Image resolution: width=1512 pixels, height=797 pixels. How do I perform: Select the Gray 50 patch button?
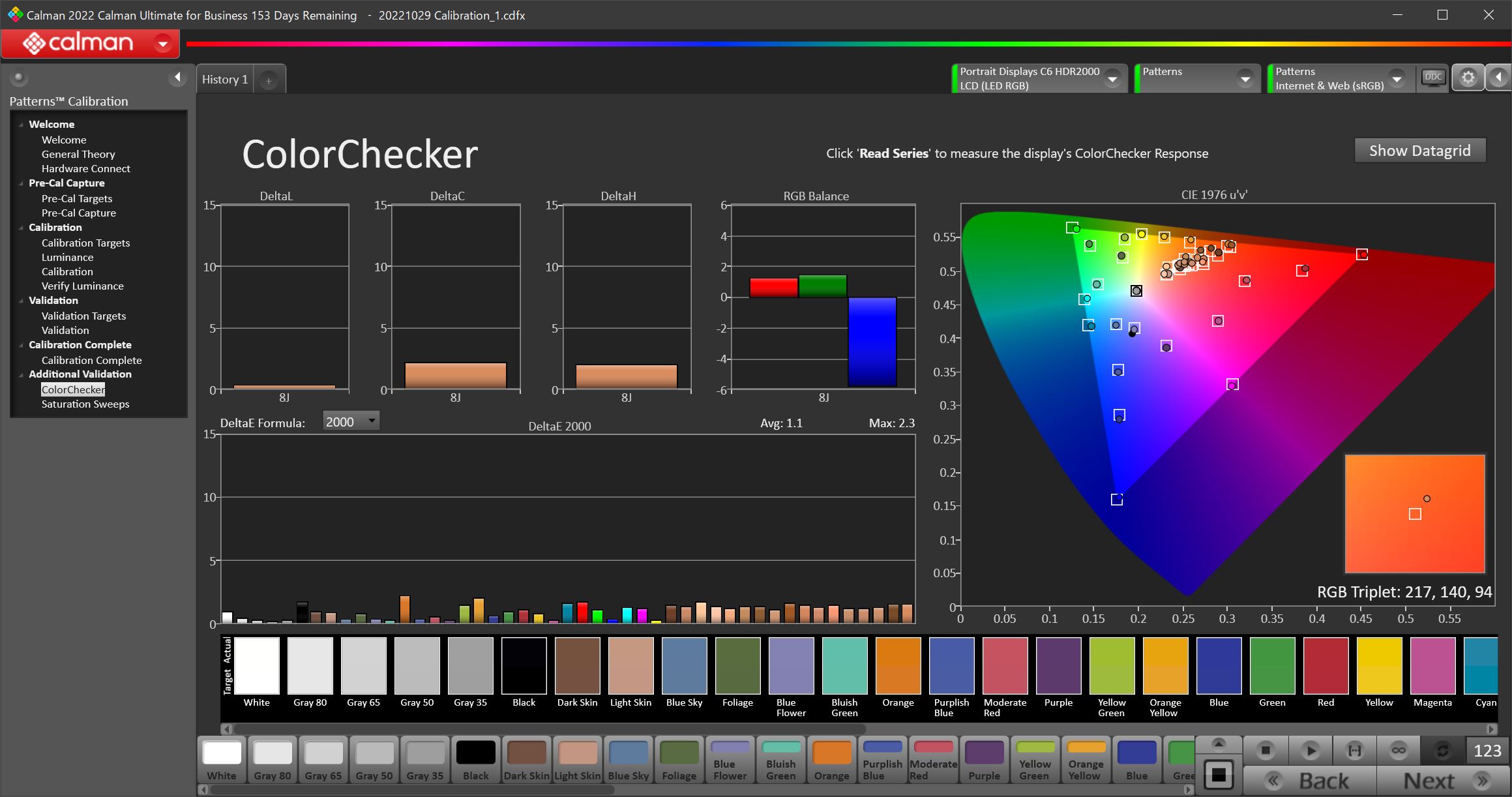click(x=374, y=760)
